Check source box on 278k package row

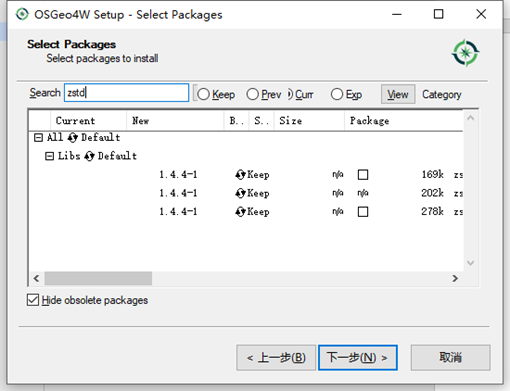[363, 212]
